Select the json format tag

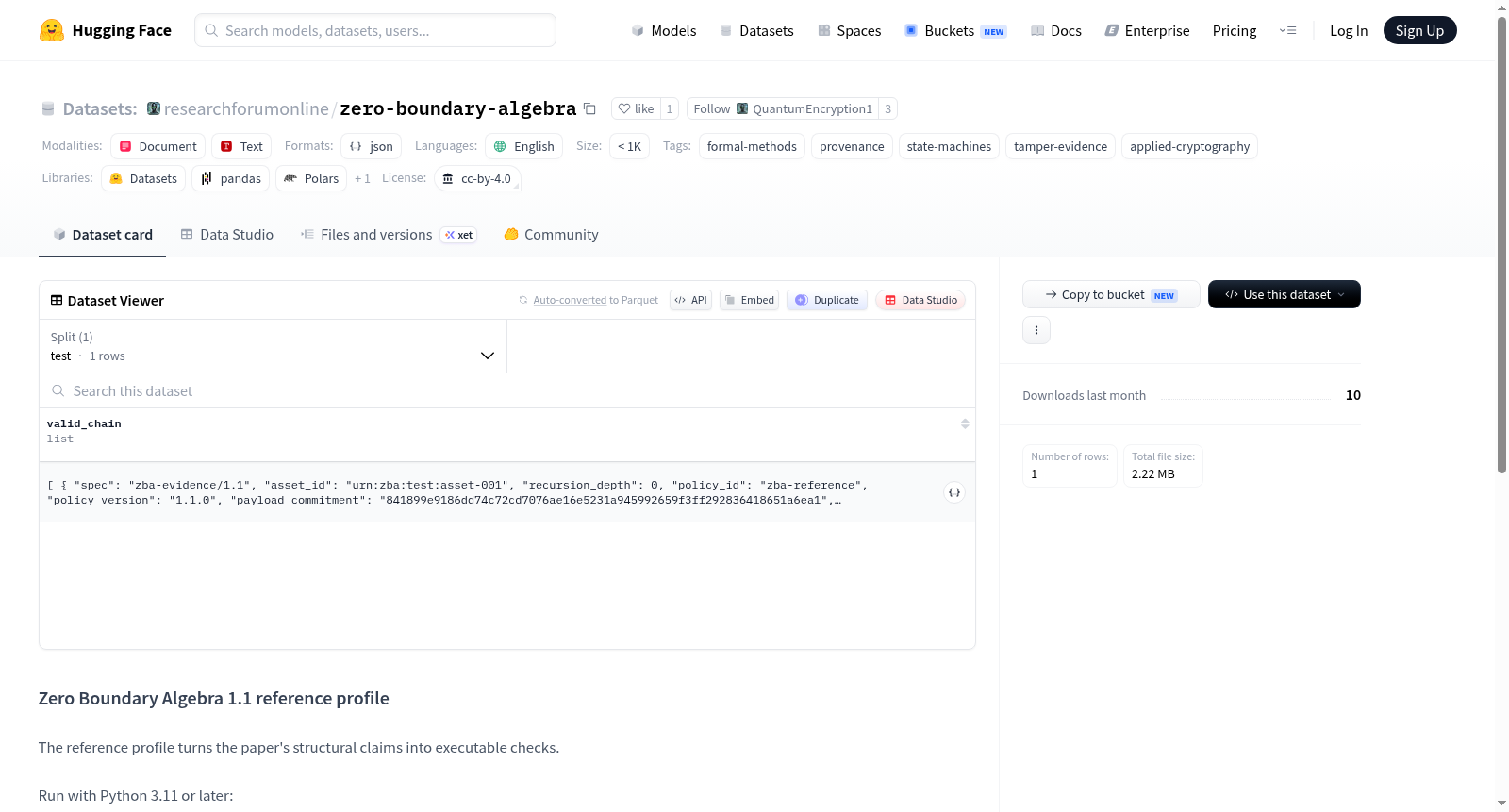tap(372, 146)
